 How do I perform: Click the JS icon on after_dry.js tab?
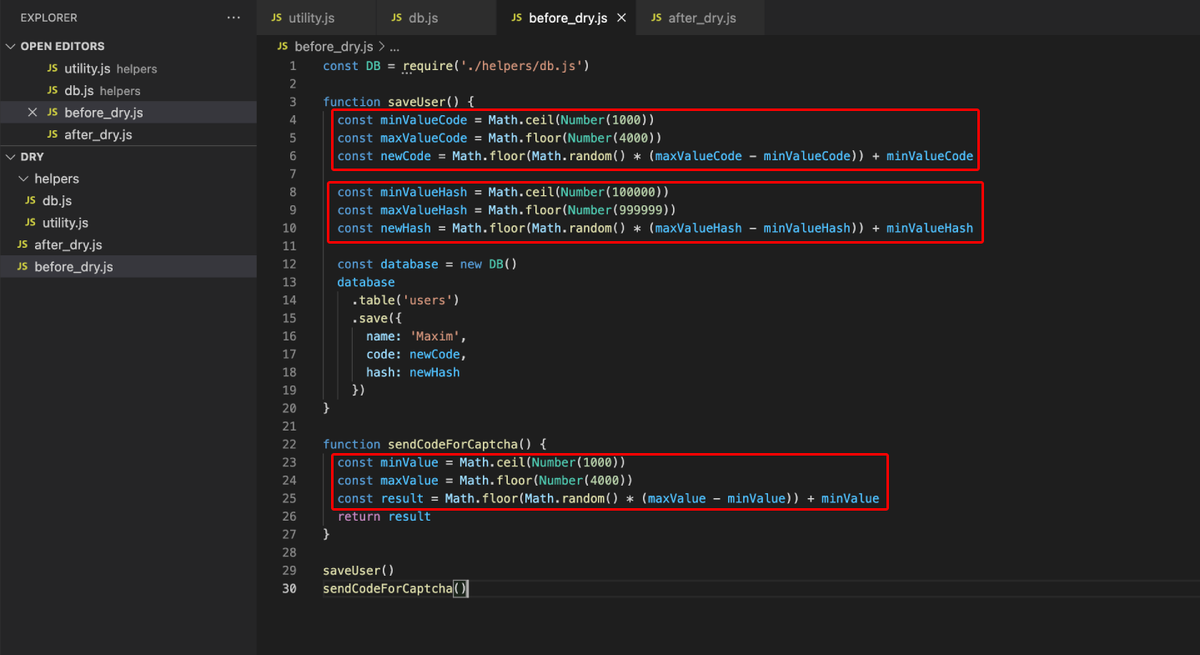tap(657, 18)
